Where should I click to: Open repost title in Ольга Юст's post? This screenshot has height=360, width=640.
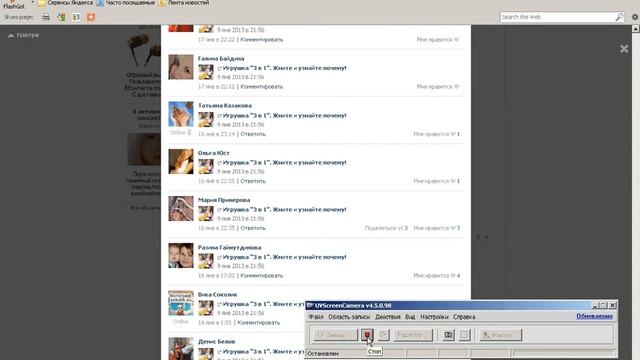(284, 162)
